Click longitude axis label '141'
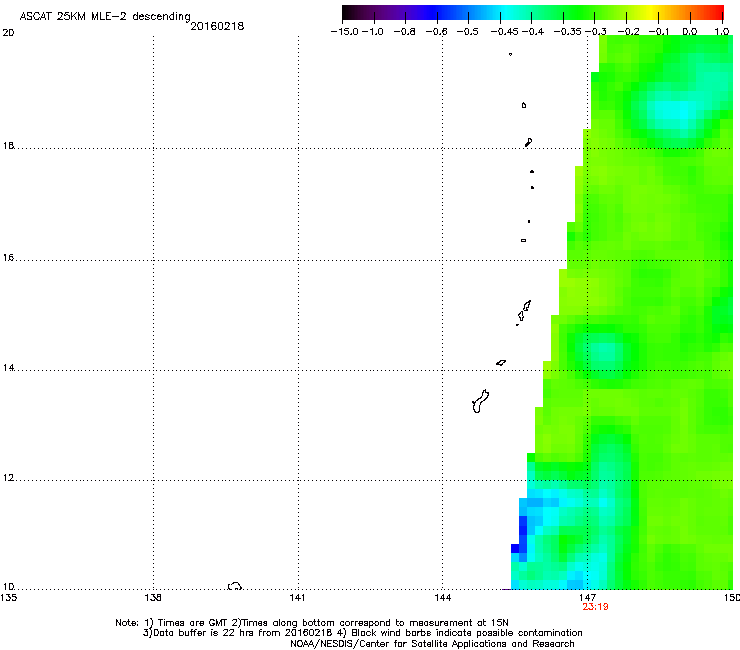Image resolution: width=740 pixels, height=650 pixels. (x=297, y=598)
